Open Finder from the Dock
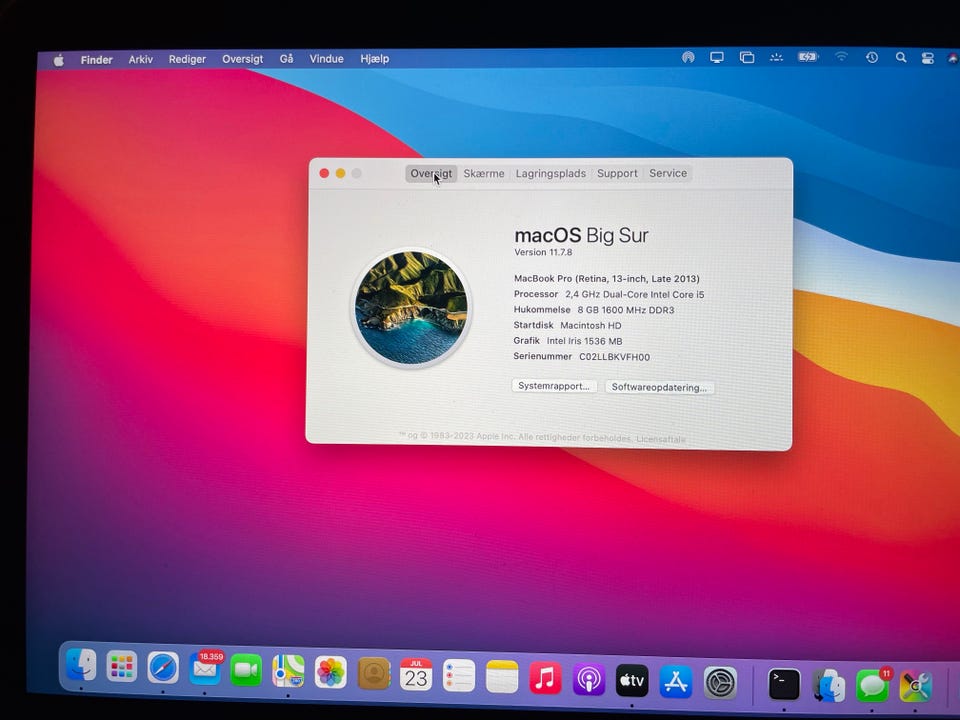960x720 pixels. [80, 665]
